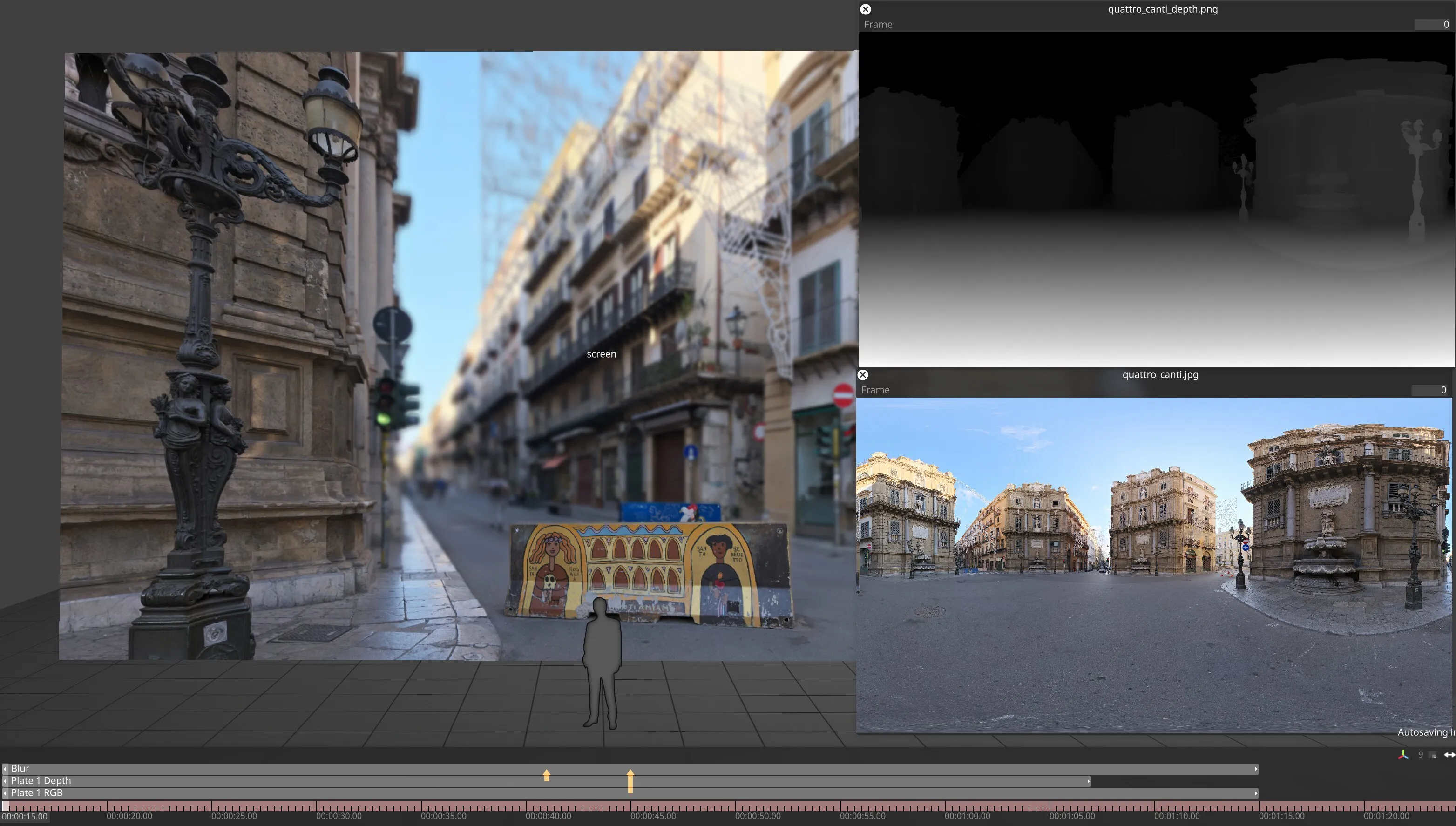Image resolution: width=1456 pixels, height=826 pixels.
Task: Click the 'screen' label in the viewport
Action: (x=601, y=354)
